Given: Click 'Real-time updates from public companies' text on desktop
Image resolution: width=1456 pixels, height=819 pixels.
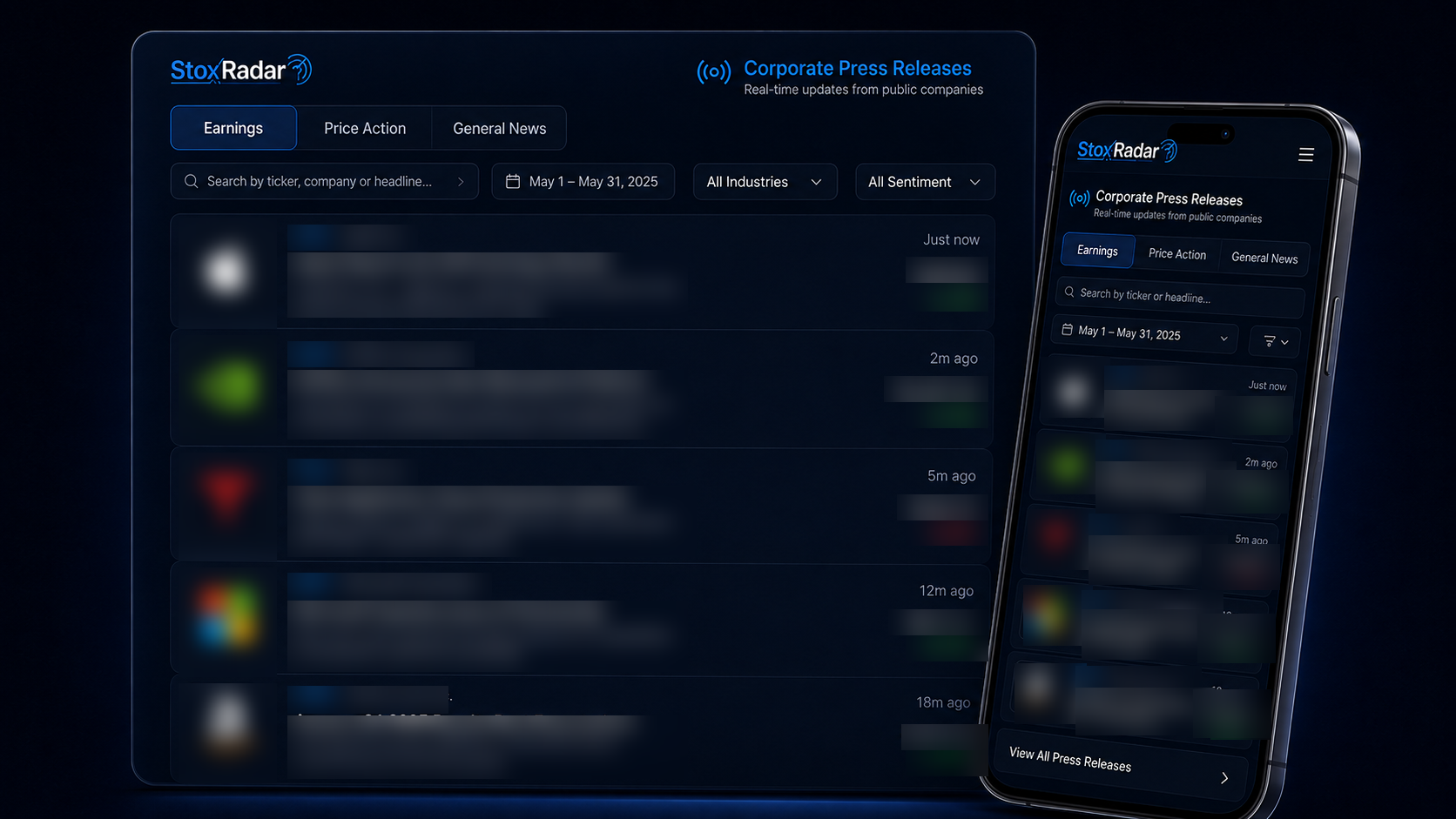Looking at the screenshot, I should (863, 90).
